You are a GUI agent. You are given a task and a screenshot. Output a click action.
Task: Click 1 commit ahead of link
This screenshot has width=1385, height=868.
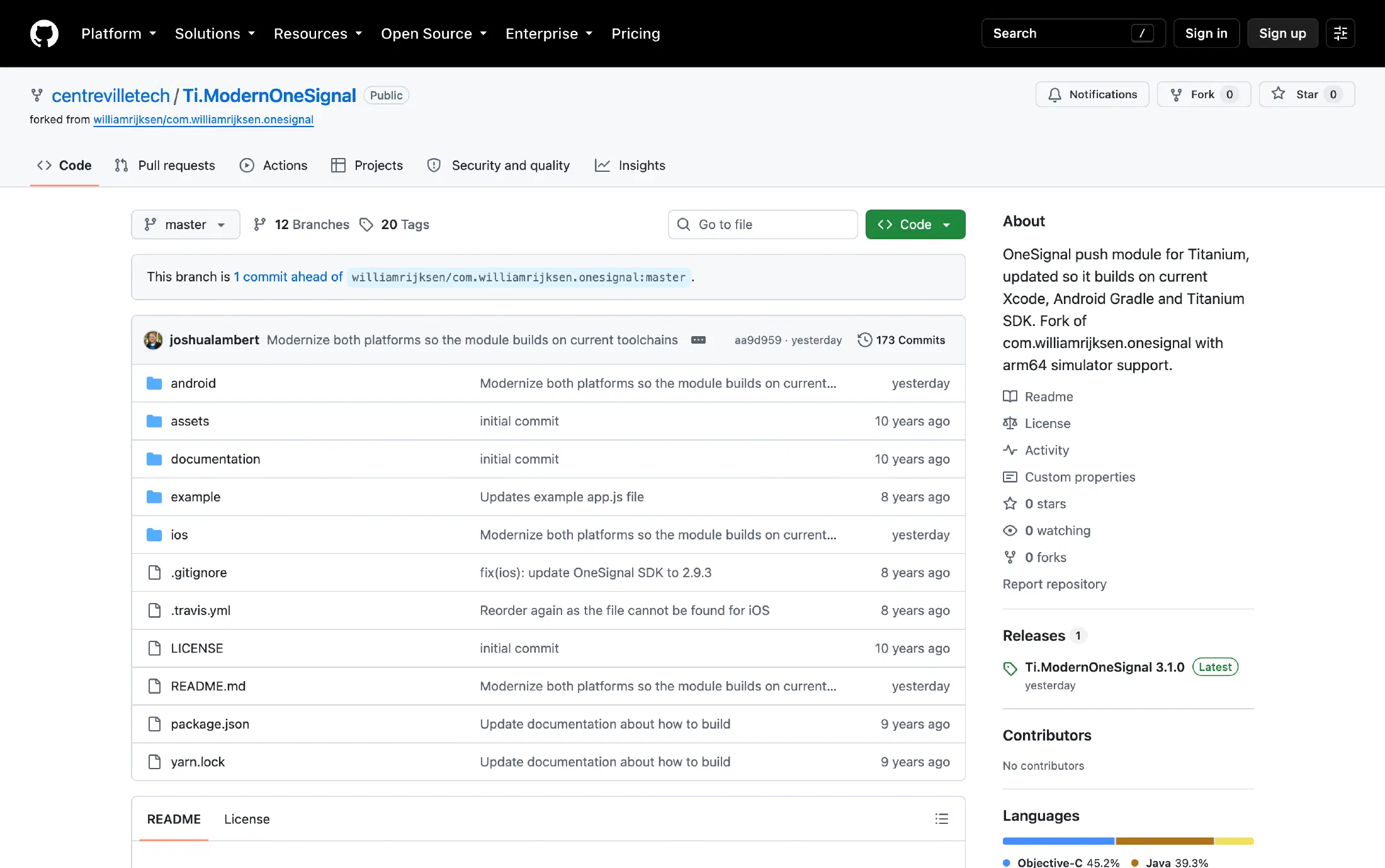tap(288, 277)
